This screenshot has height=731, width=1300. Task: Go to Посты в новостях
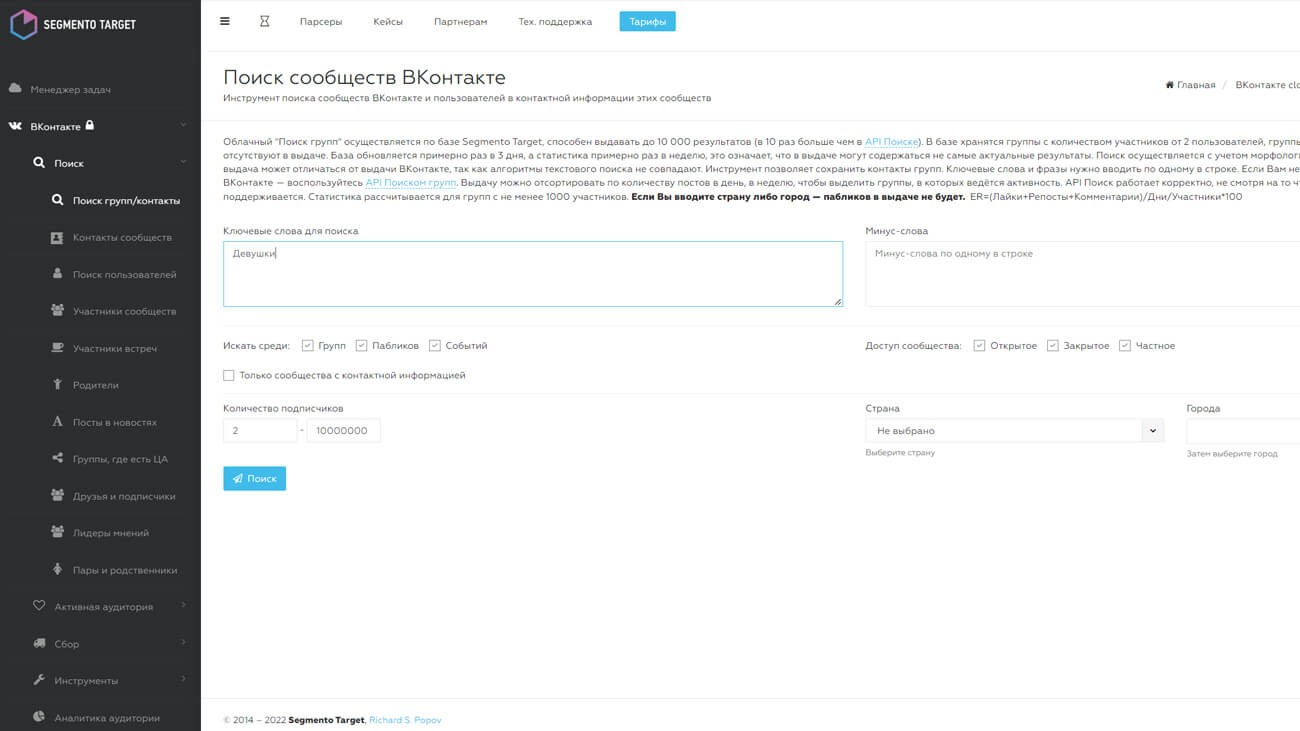114,423
